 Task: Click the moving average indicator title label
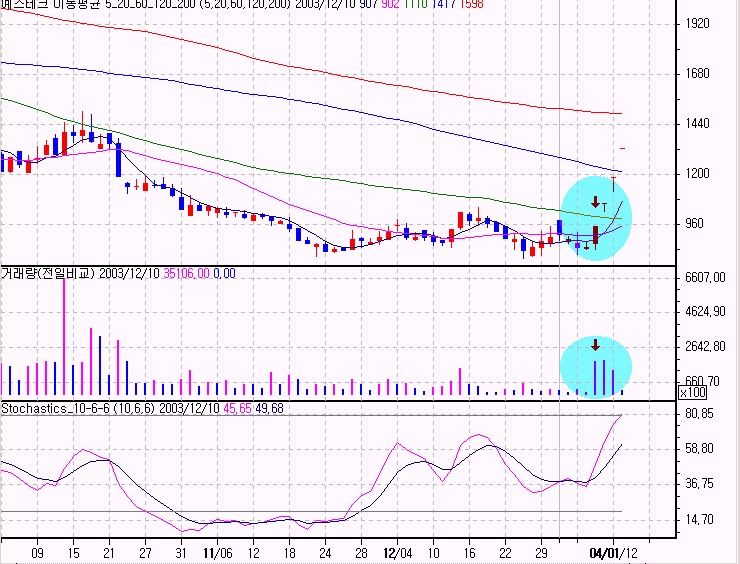coord(160,8)
